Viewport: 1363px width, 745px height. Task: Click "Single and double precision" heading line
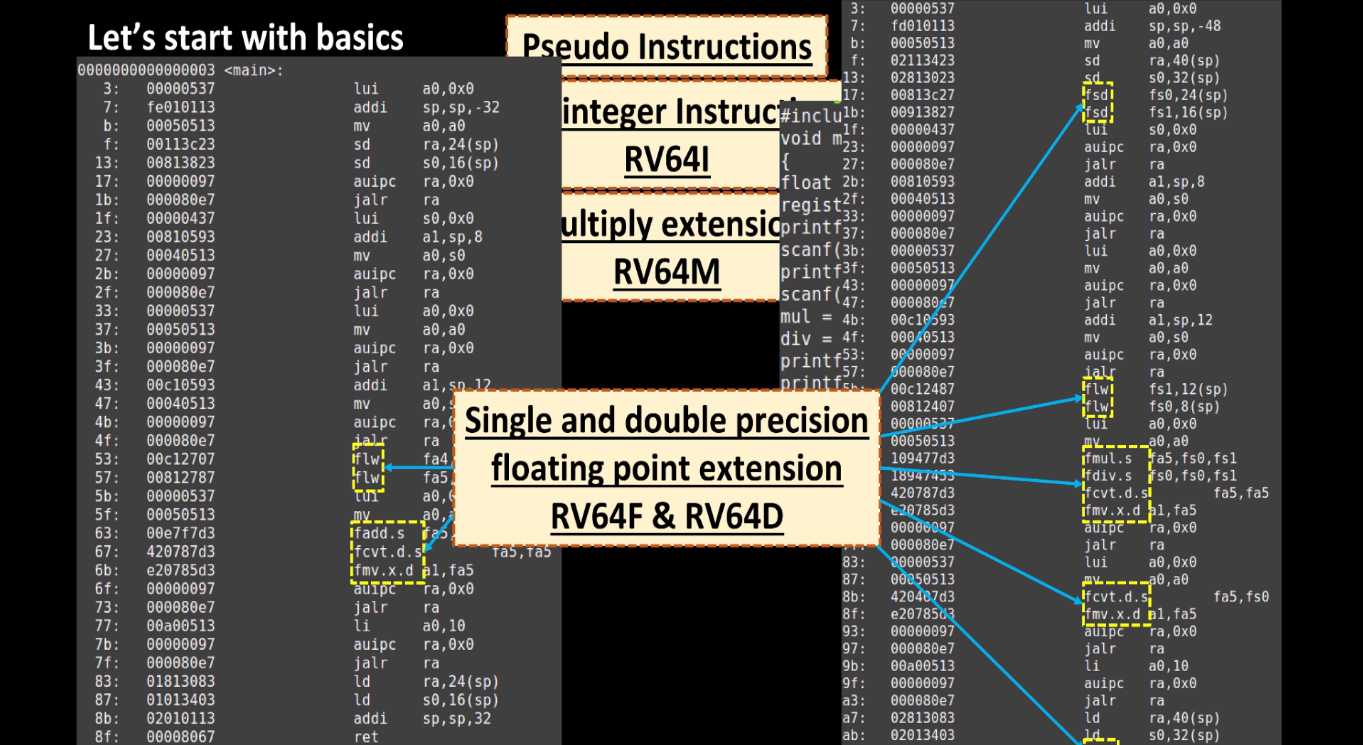pos(667,420)
